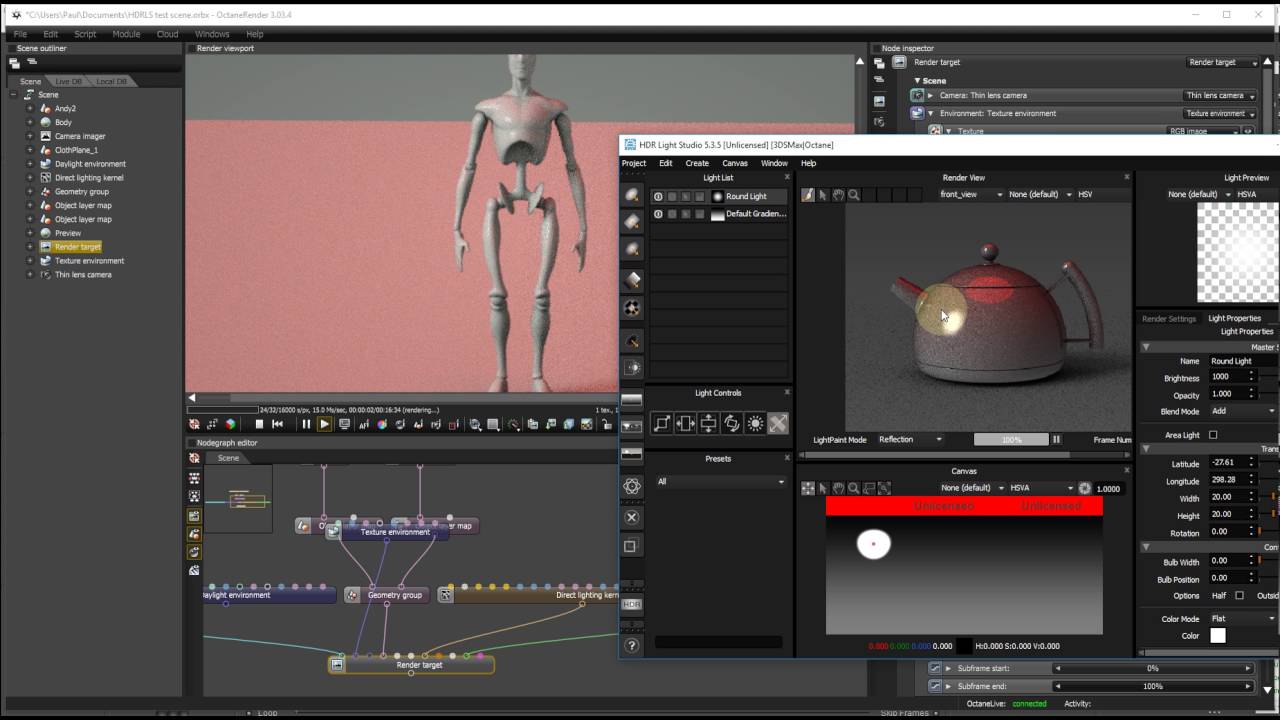Enable the Area Light checkbox
The image size is (1280, 720).
point(1213,435)
